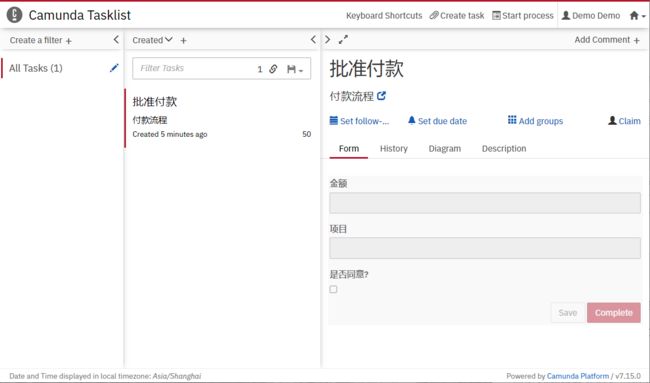Screen dimensions: 650x383
Task: Open the Demo Demo user menu
Action: pyautogui.click(x=591, y=16)
